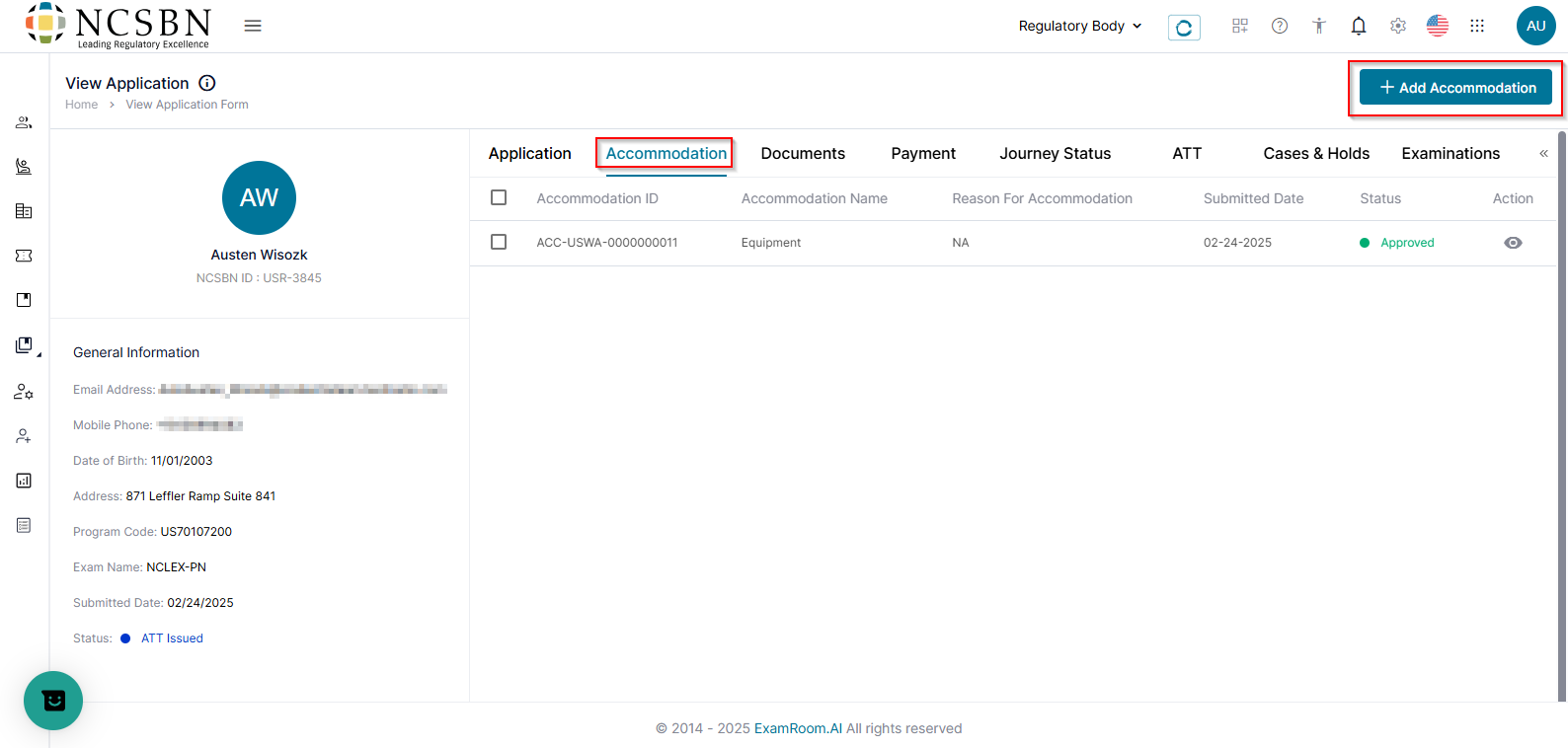This screenshot has width=1568, height=748.
Task: Open the ticket icon in the sidebar
Action: (x=24, y=256)
